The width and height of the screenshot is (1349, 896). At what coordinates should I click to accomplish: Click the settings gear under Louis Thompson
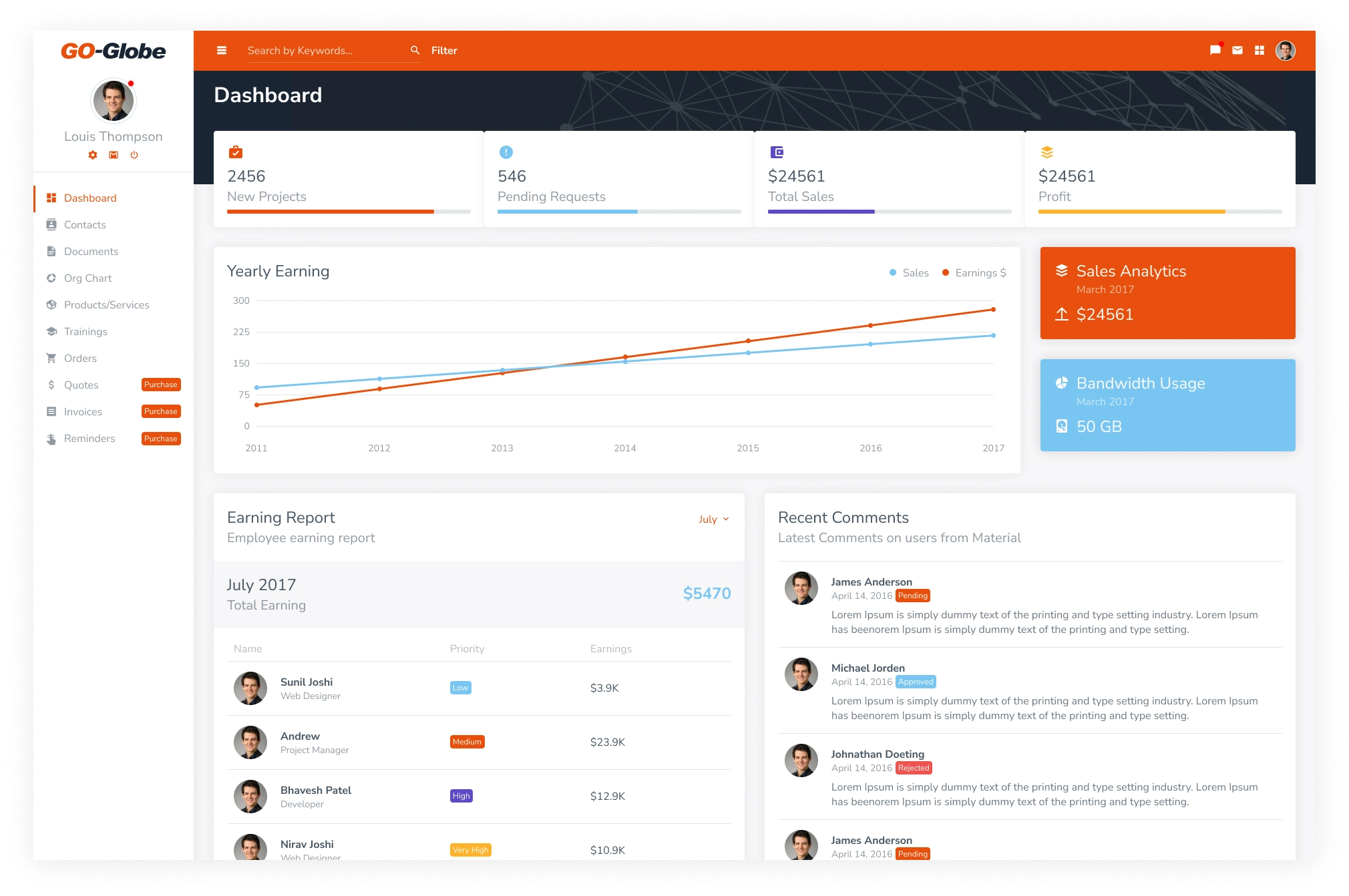[x=93, y=155]
